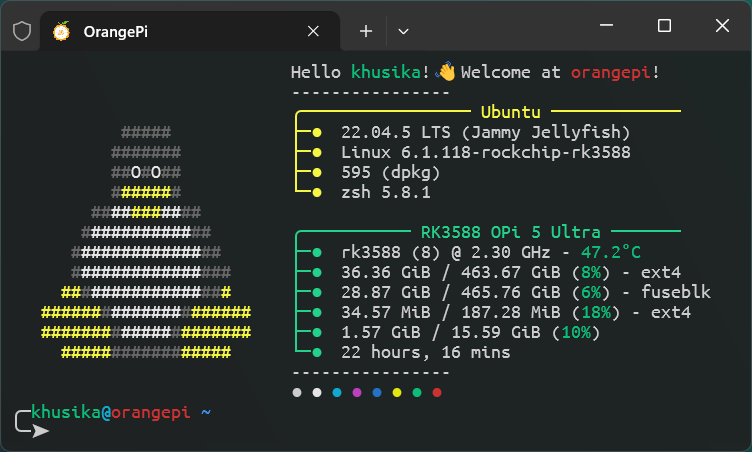Click the orange icon on the OrangePi tab

[62, 31]
